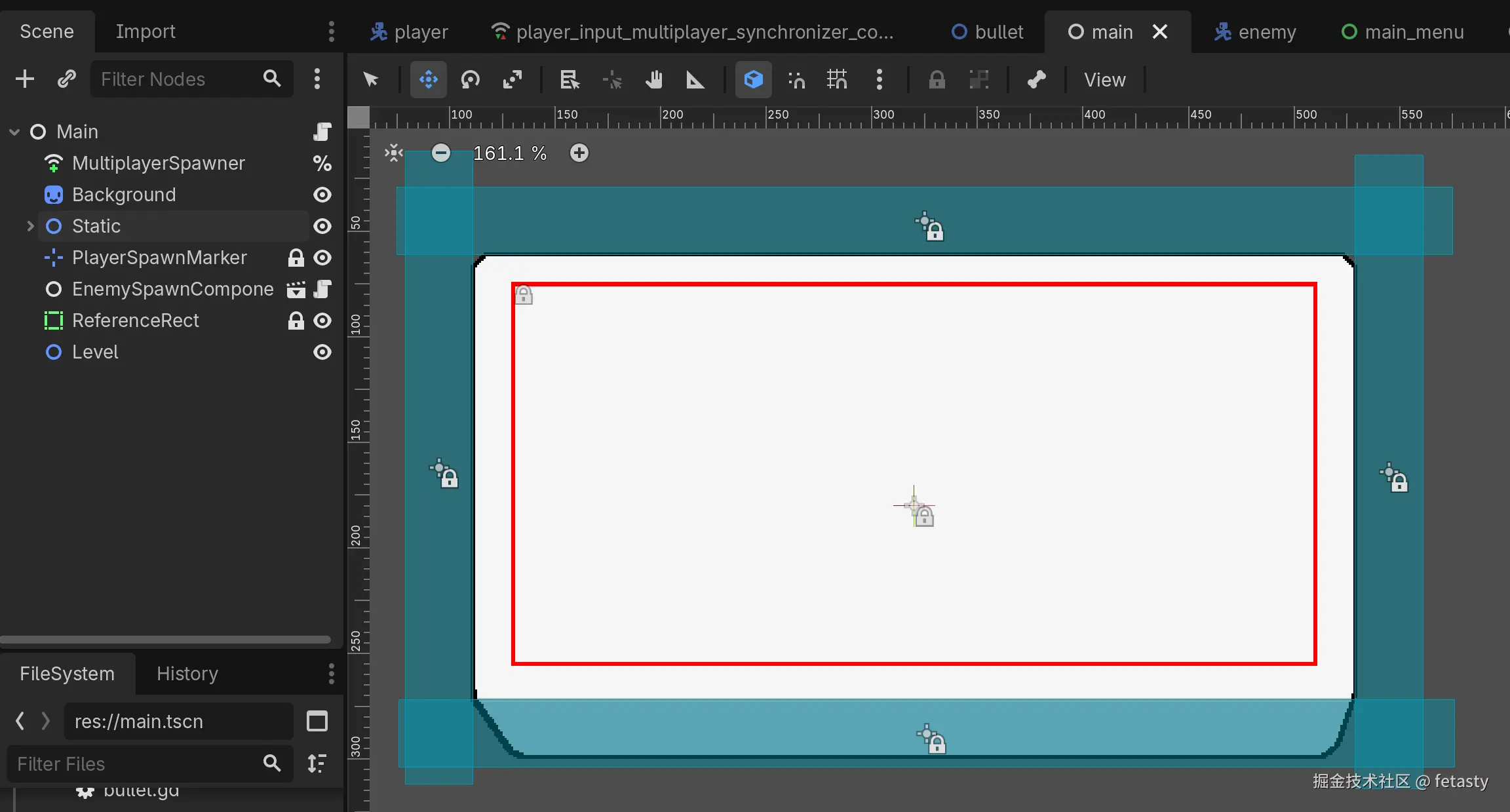The height and width of the screenshot is (812, 1510).
Task: Expand the Static node children
Action: [x=30, y=226]
